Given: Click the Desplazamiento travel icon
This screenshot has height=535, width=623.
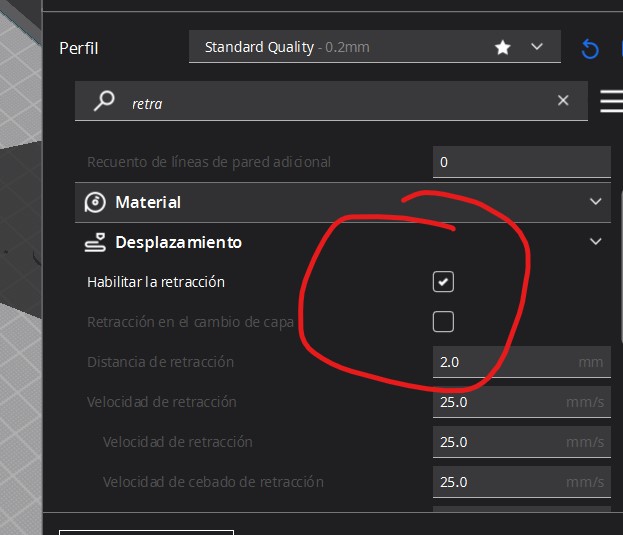Looking at the screenshot, I should click(95, 242).
